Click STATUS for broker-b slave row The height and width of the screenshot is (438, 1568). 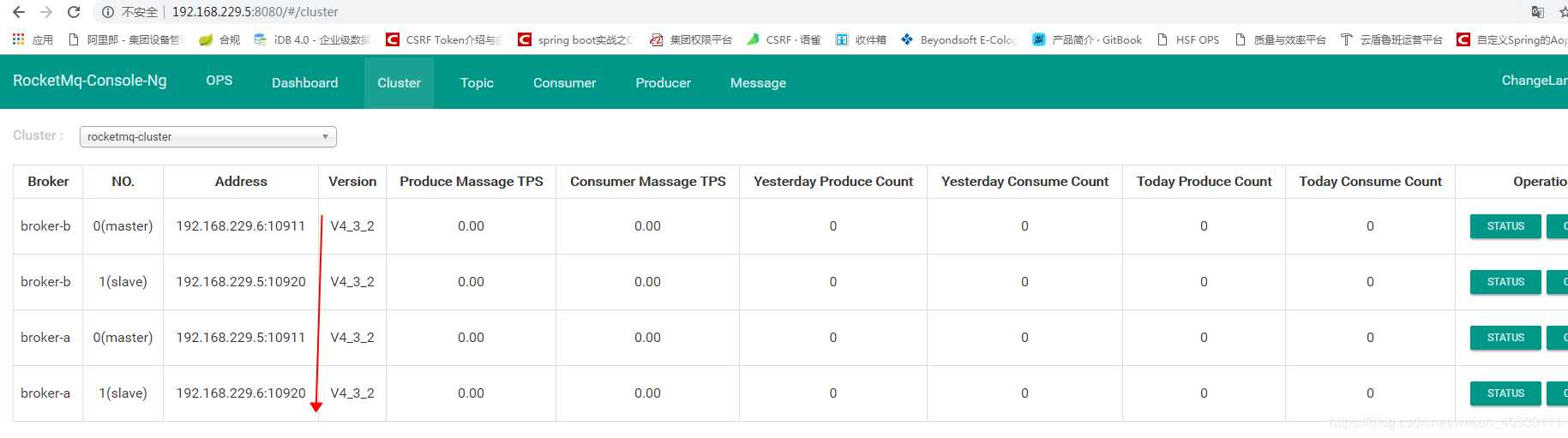(x=1505, y=282)
